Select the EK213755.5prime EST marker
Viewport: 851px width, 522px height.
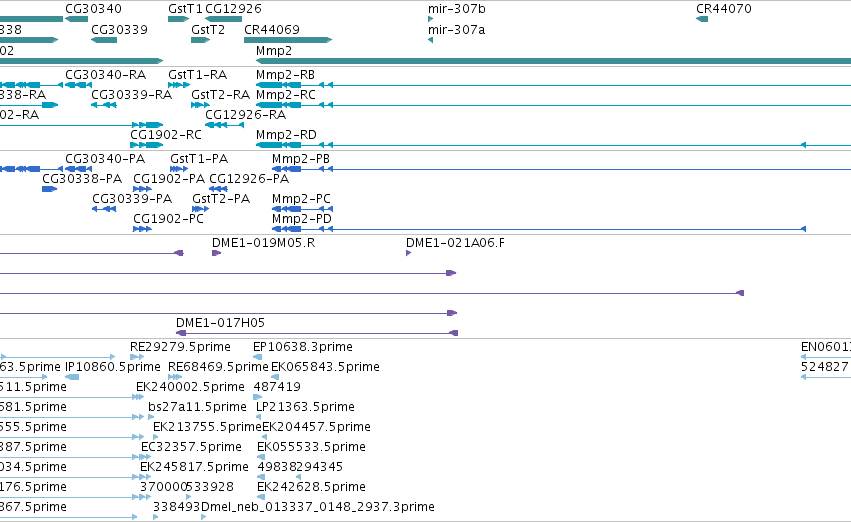(x=156, y=437)
